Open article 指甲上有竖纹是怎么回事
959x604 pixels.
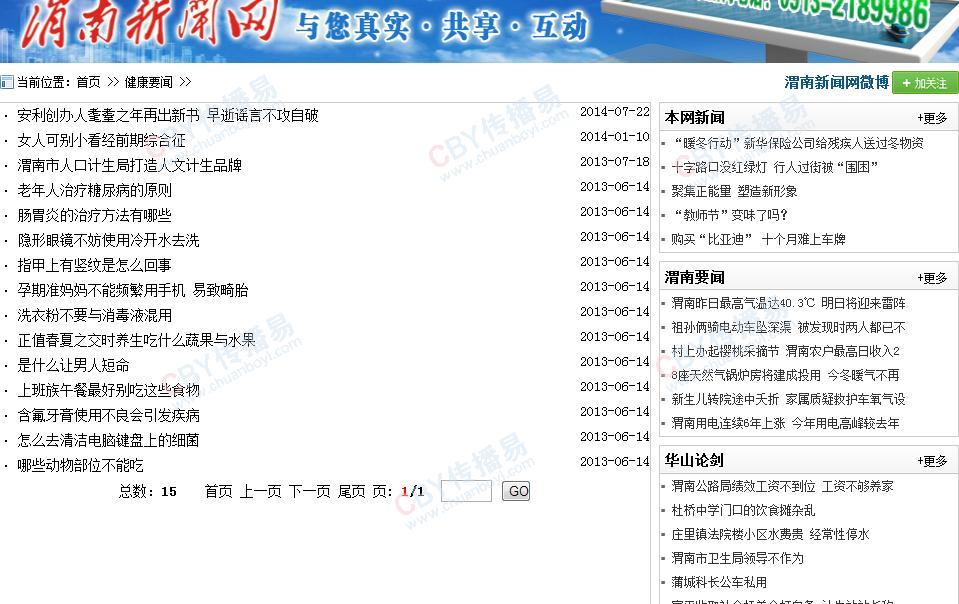(x=94, y=265)
